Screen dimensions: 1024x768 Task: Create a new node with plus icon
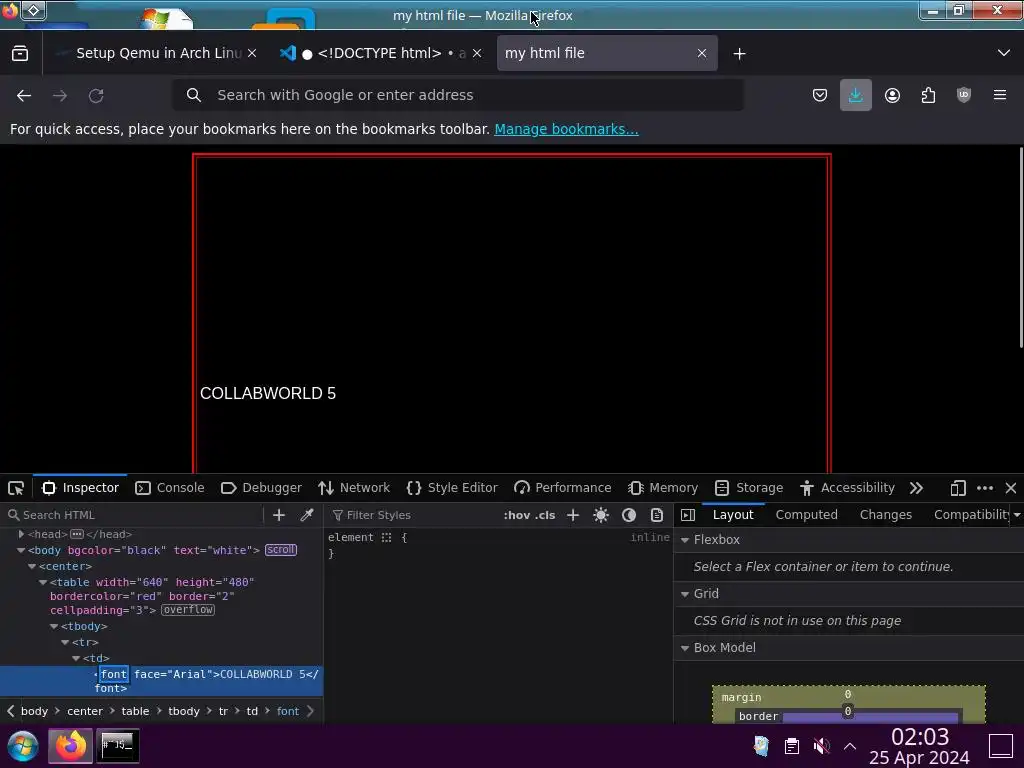pyautogui.click(x=279, y=515)
